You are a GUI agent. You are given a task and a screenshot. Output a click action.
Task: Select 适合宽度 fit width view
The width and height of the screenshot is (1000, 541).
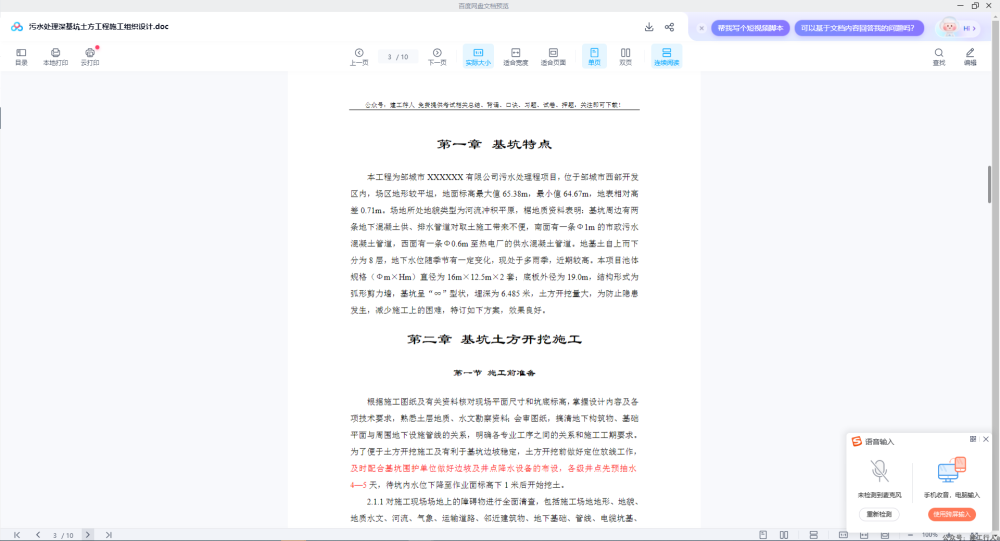coord(515,56)
